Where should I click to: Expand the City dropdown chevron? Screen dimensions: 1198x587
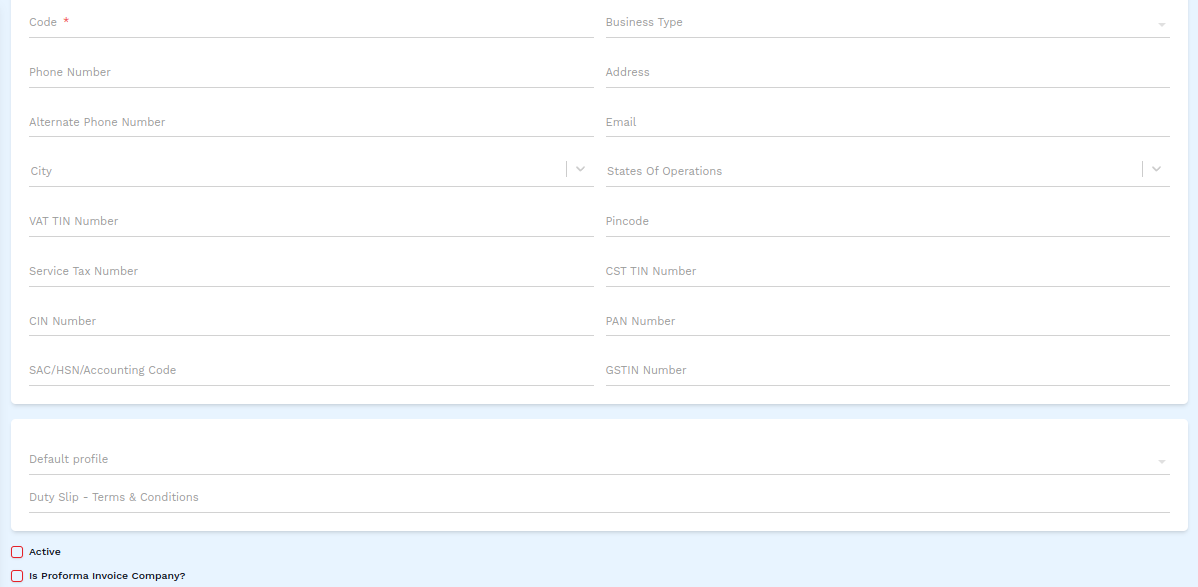click(x=580, y=169)
